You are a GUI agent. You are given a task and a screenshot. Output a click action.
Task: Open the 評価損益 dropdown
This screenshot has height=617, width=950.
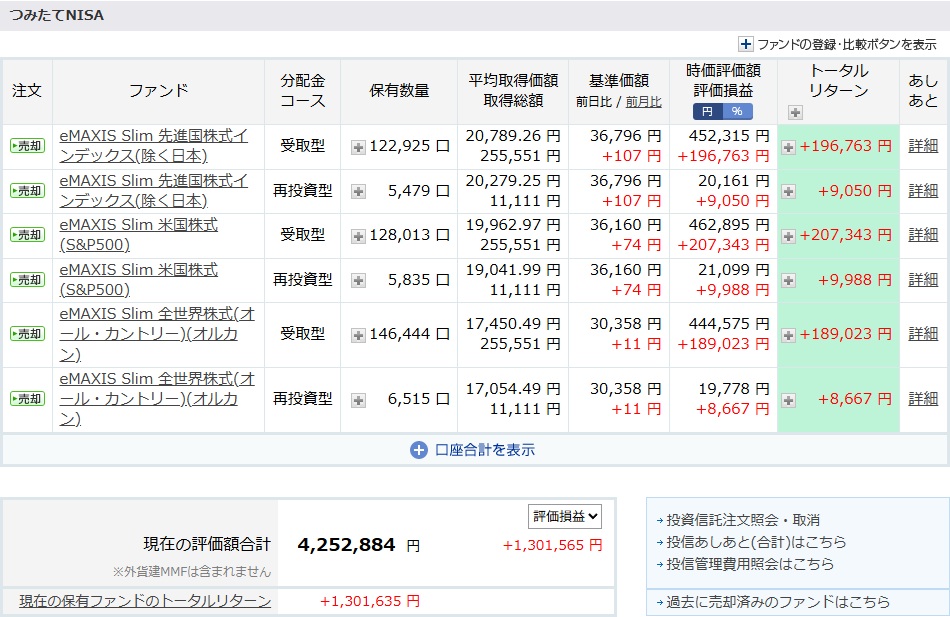565,516
